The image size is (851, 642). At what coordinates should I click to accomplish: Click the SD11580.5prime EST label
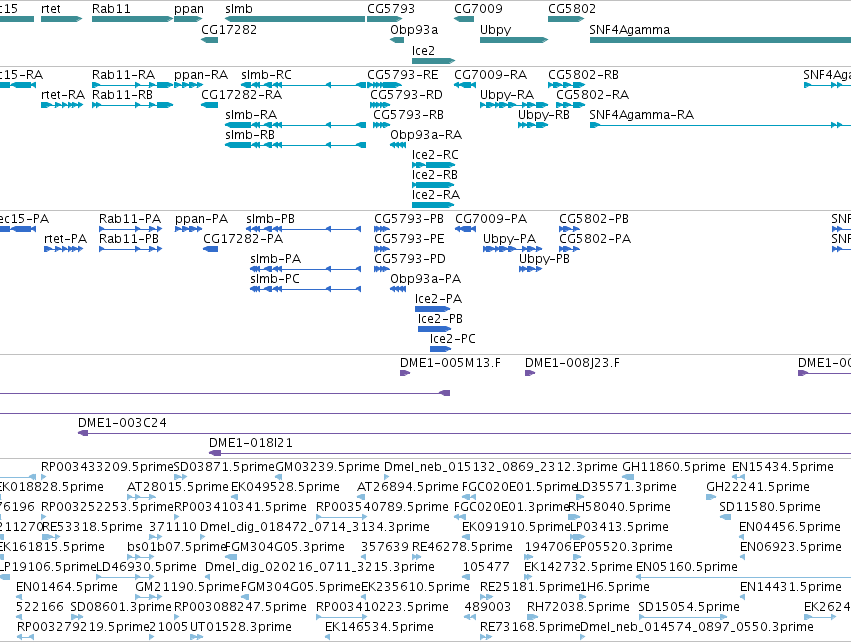(x=770, y=507)
